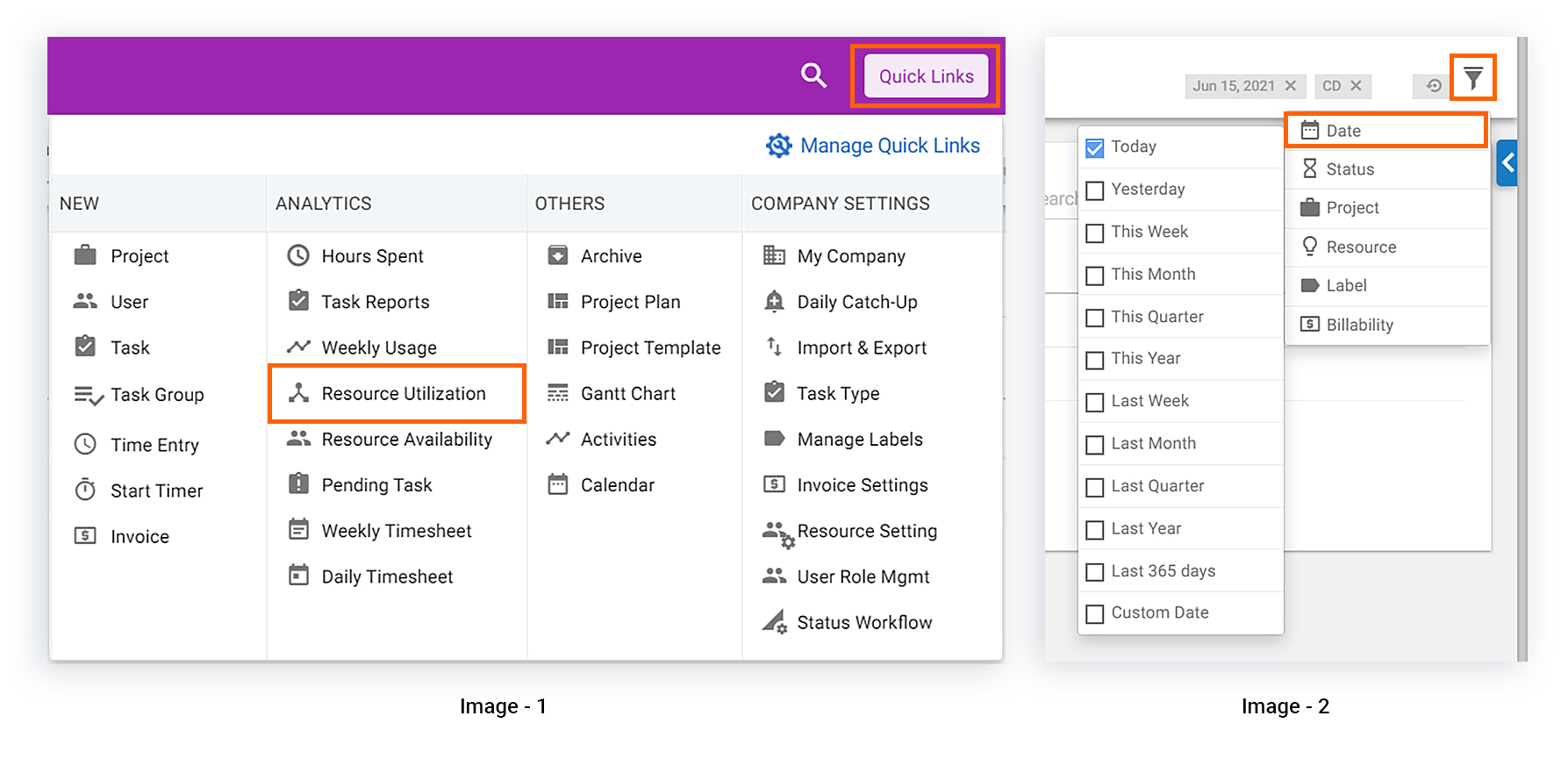Click the Gantt Chart icon
The image size is (1568, 759).
pos(557,392)
